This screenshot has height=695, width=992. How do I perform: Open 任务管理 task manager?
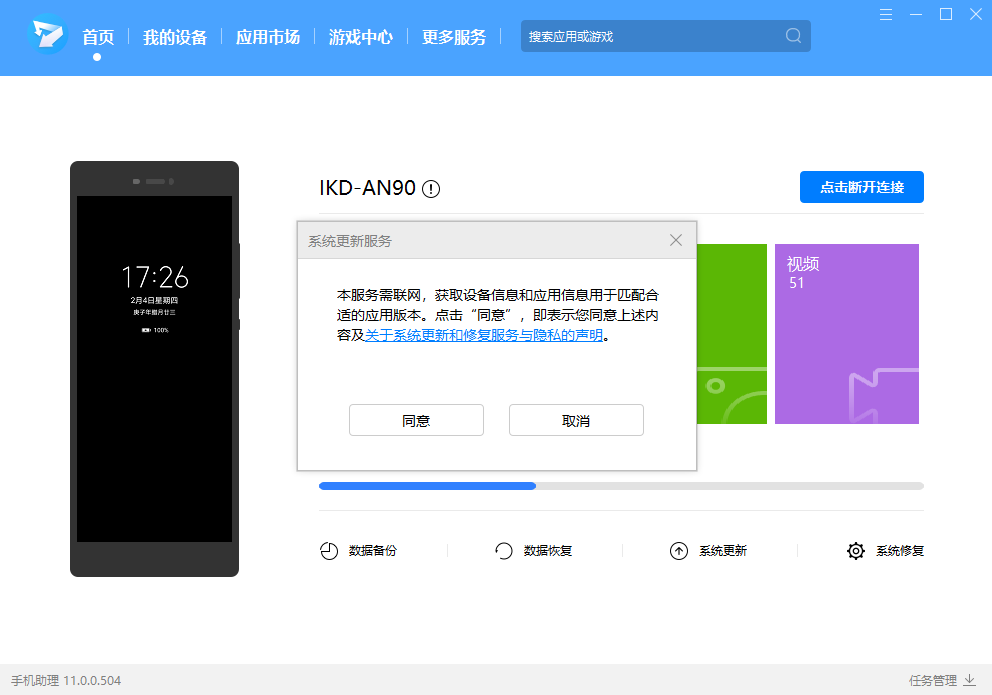[x=933, y=680]
